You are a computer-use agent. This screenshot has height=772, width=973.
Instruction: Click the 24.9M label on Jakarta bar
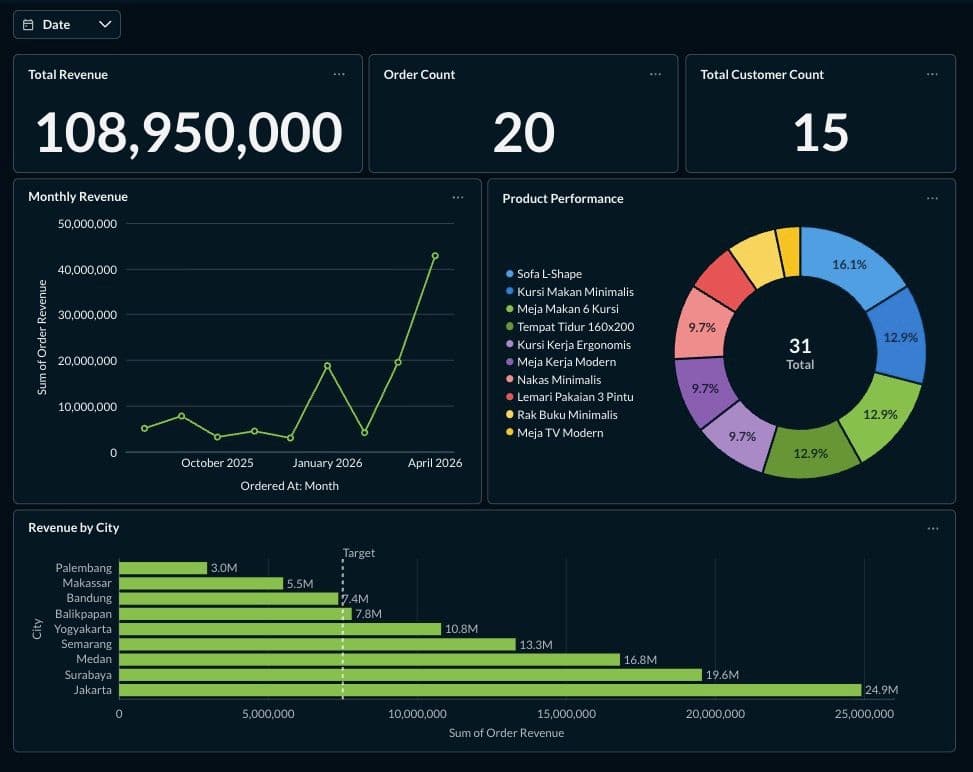click(x=881, y=690)
